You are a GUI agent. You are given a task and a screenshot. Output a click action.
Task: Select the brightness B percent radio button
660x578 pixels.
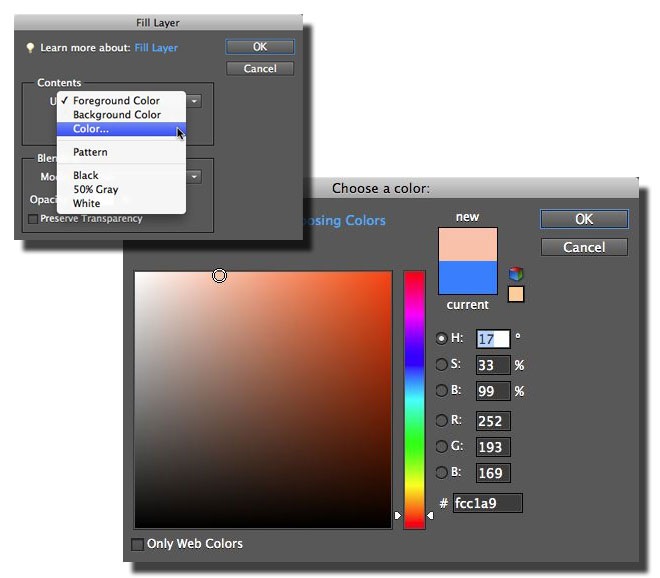441,391
